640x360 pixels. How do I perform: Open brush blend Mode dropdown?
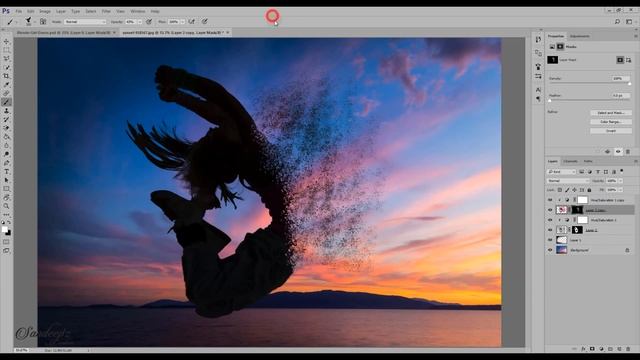[x=85, y=22]
